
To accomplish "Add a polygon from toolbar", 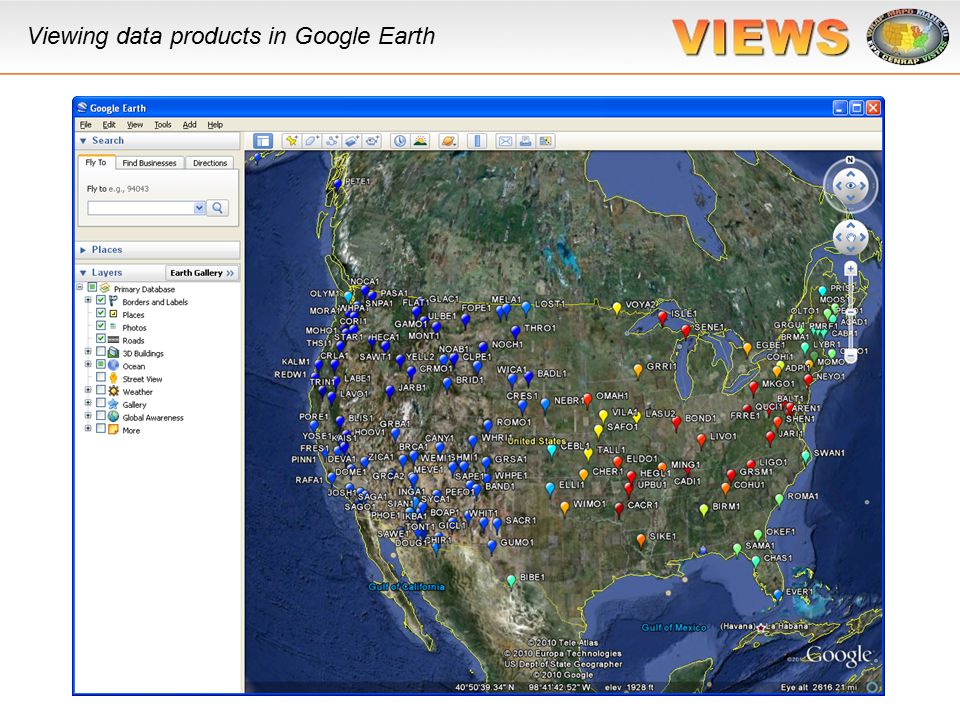I will [x=311, y=141].
